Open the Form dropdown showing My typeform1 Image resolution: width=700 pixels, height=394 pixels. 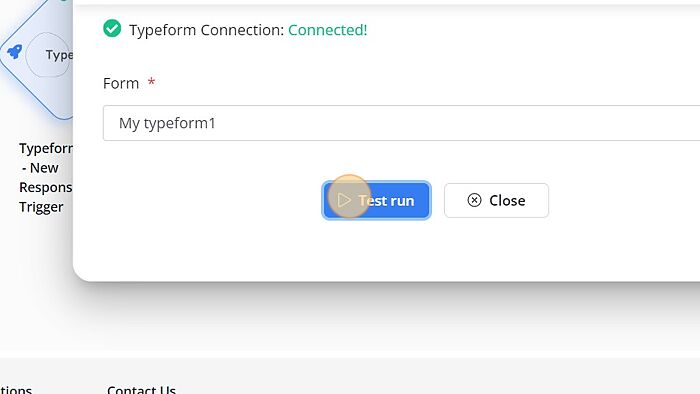tap(401, 123)
